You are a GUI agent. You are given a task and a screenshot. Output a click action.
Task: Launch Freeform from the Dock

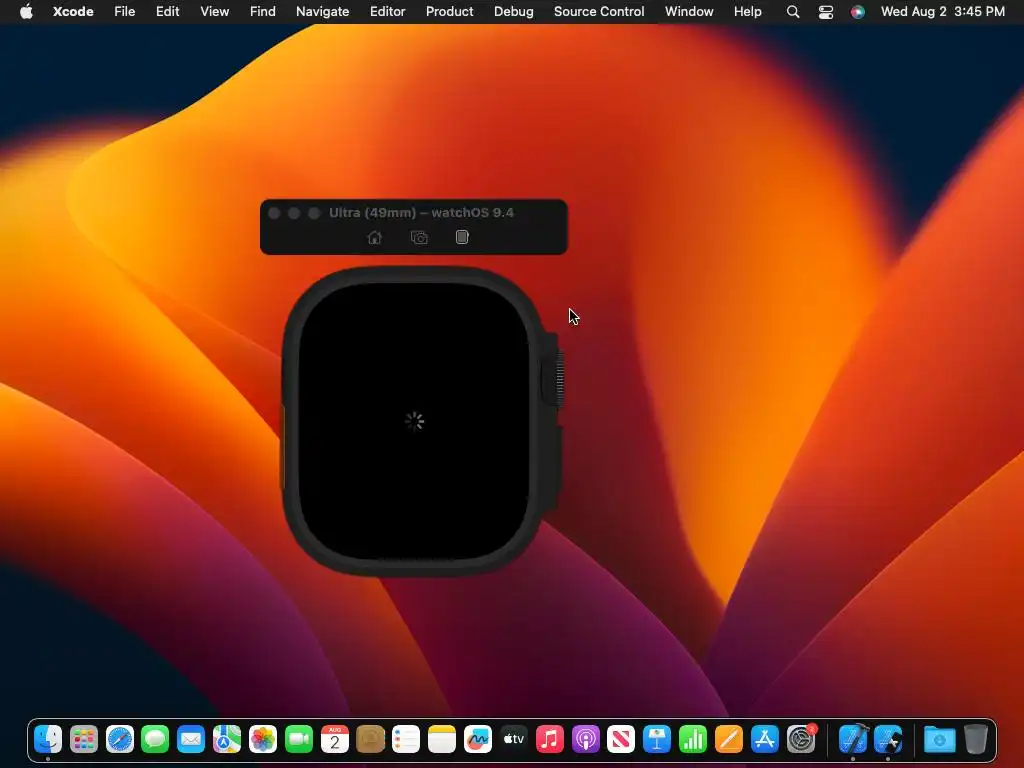pyautogui.click(x=477, y=739)
